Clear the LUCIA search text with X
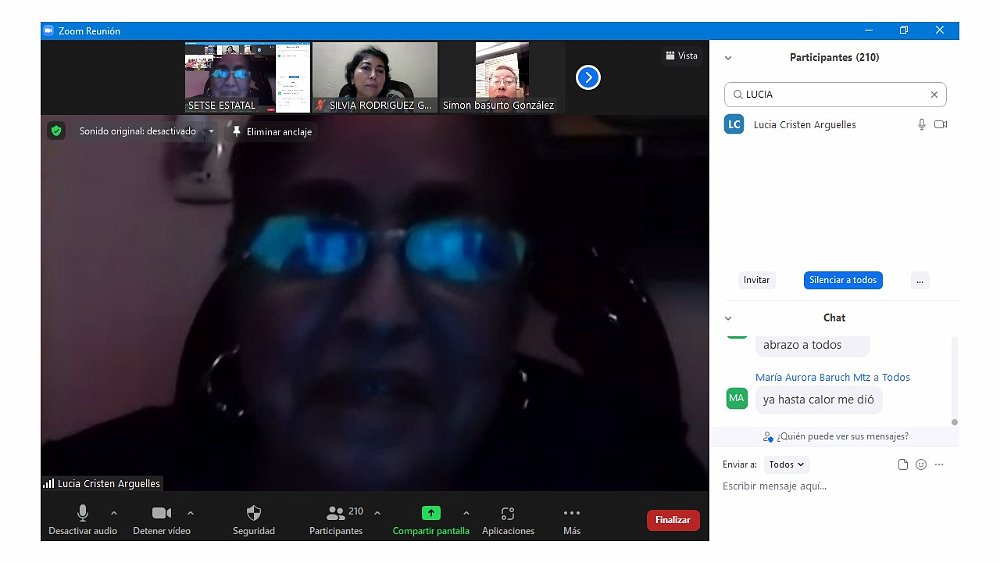This screenshot has height=563, width=1000. (x=934, y=95)
